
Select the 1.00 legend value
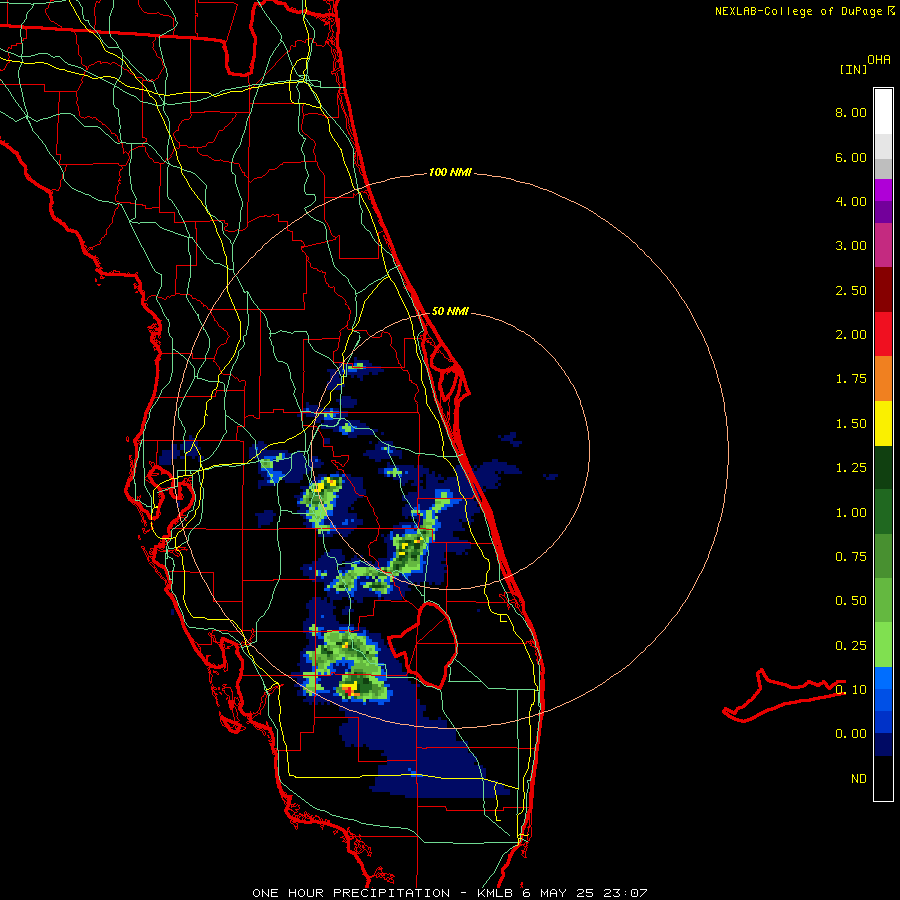[x=851, y=513]
